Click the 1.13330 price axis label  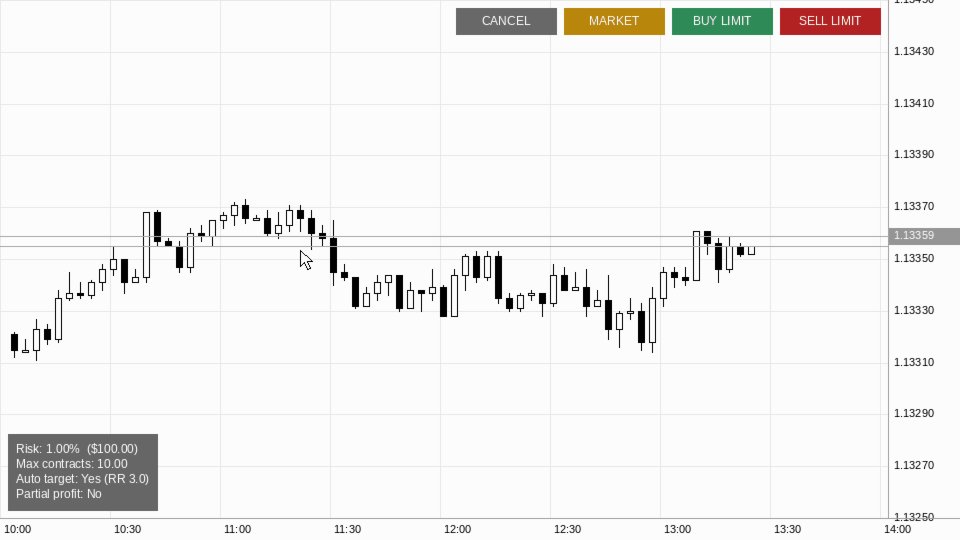[x=914, y=310]
